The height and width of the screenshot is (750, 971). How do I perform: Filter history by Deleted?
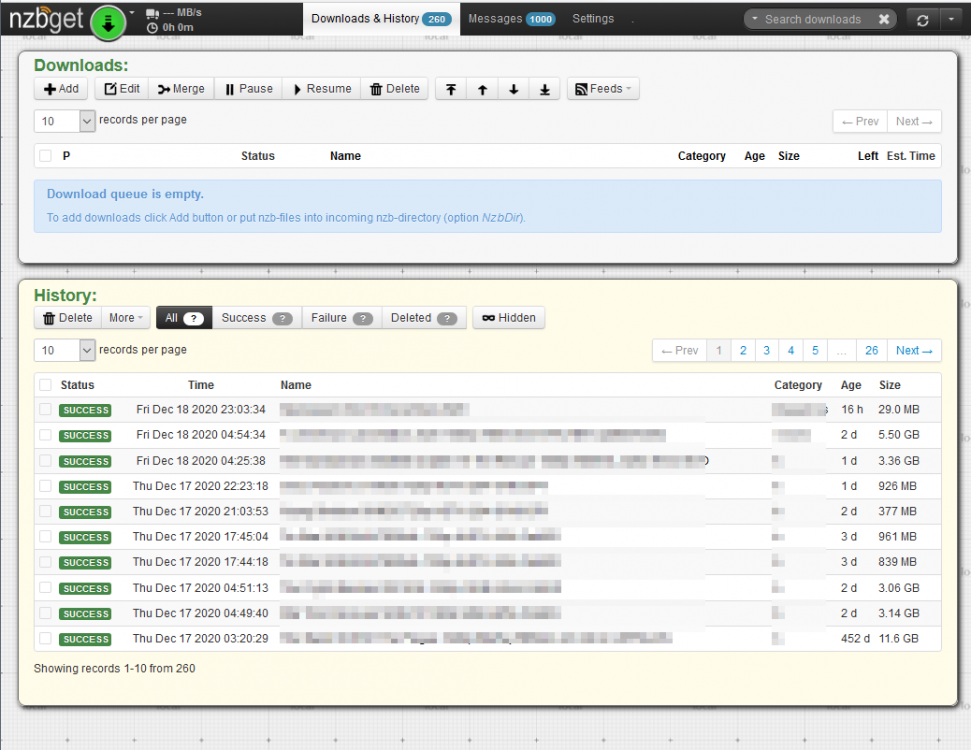(x=424, y=318)
